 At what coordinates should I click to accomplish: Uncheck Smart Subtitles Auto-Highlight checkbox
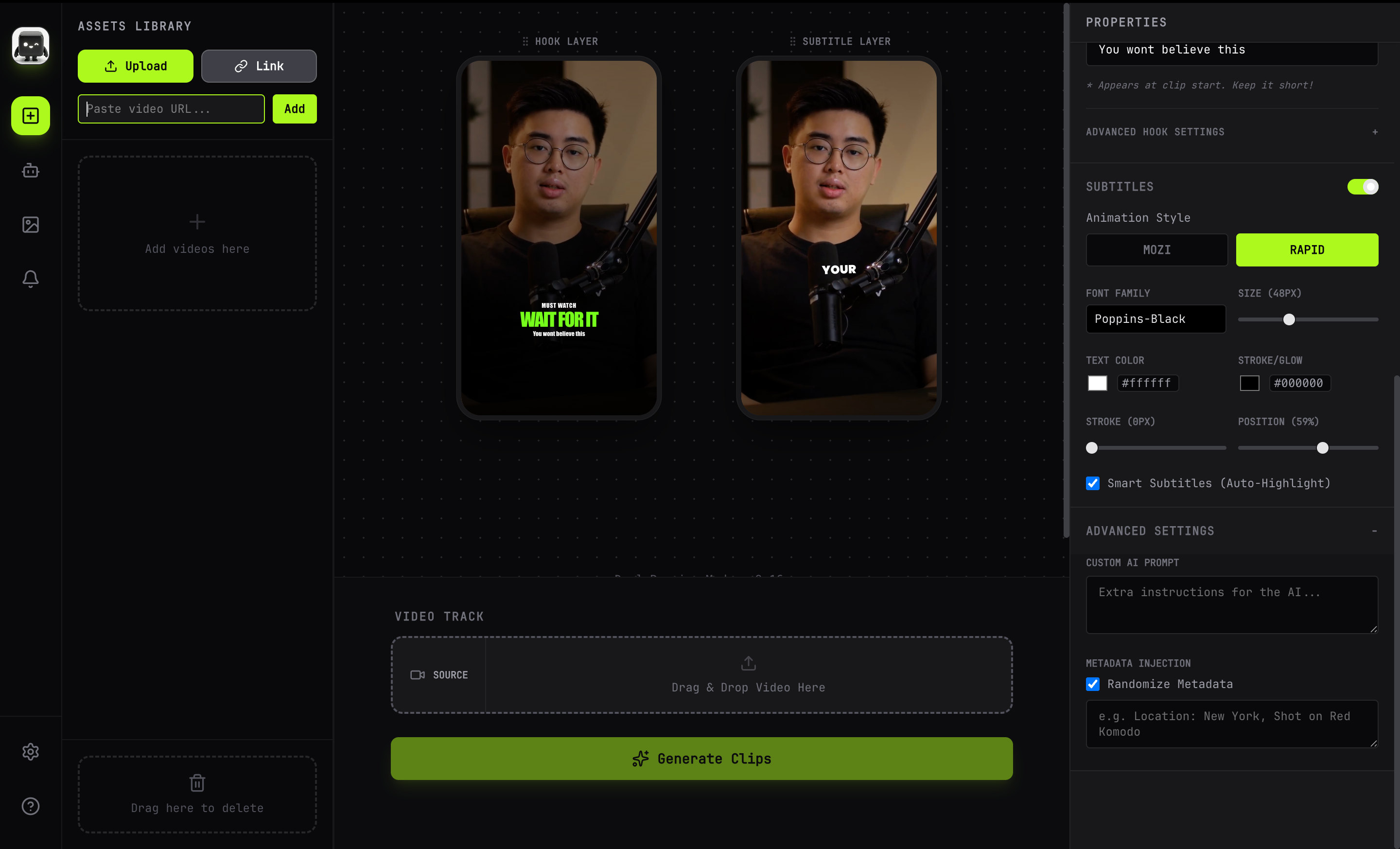(1093, 483)
